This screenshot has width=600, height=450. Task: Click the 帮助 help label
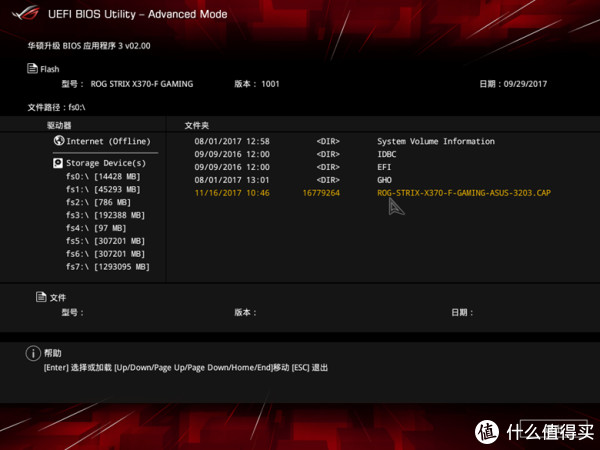click(52, 353)
